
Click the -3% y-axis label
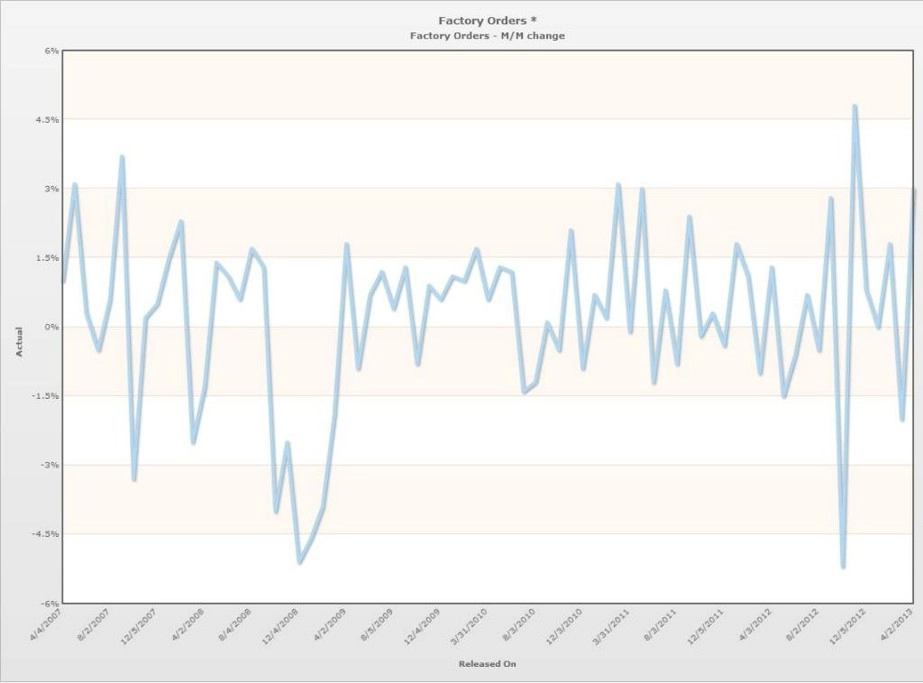click(50, 465)
